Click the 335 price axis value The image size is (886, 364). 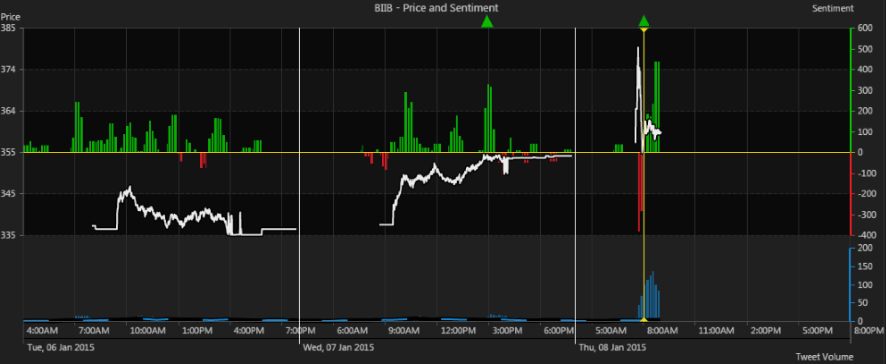[x=8, y=235]
